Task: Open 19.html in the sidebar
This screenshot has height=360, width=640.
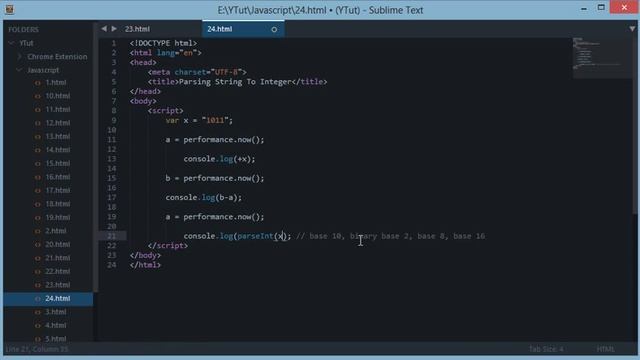Action: (x=58, y=217)
